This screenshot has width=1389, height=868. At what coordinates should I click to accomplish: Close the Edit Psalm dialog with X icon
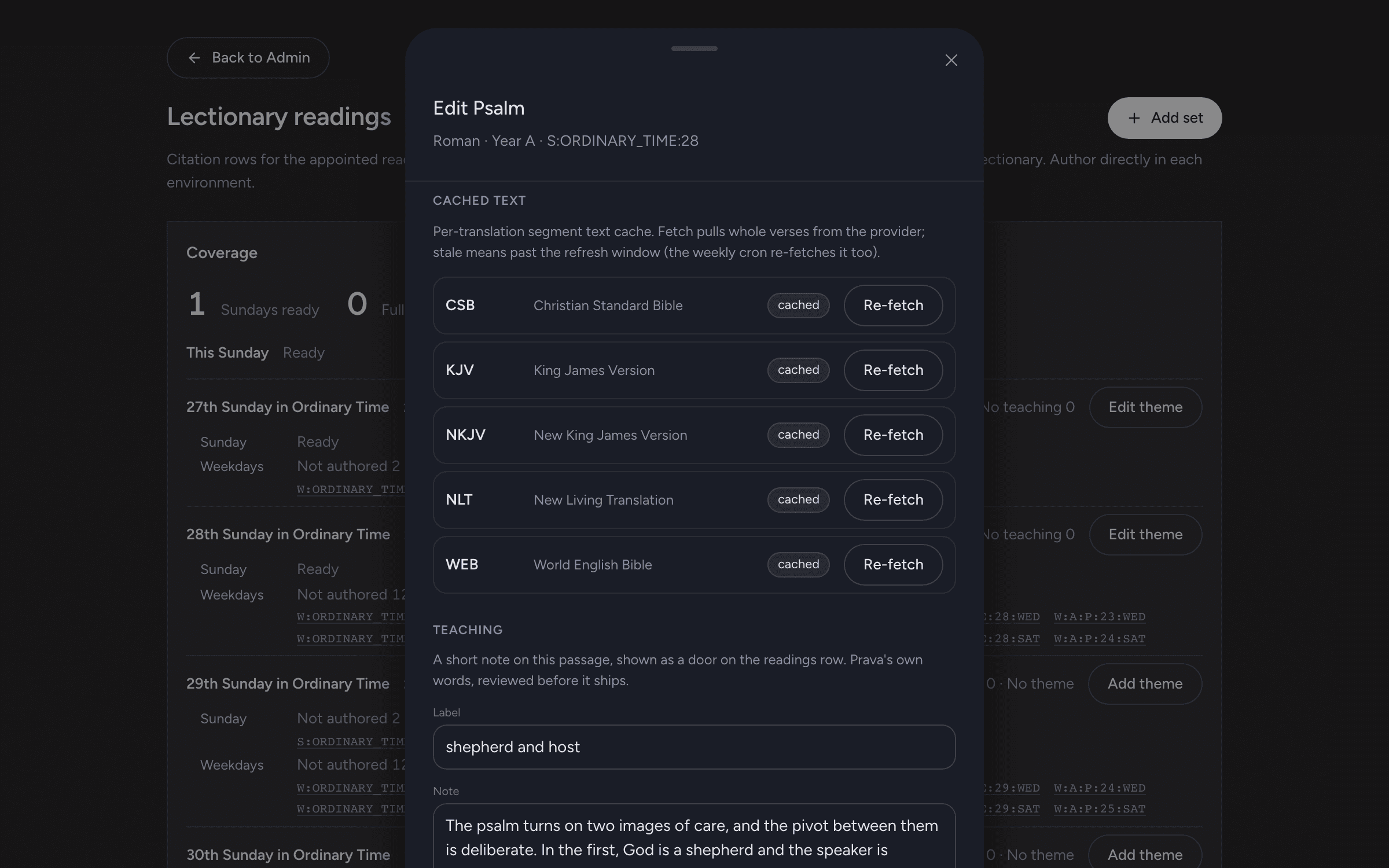point(951,60)
